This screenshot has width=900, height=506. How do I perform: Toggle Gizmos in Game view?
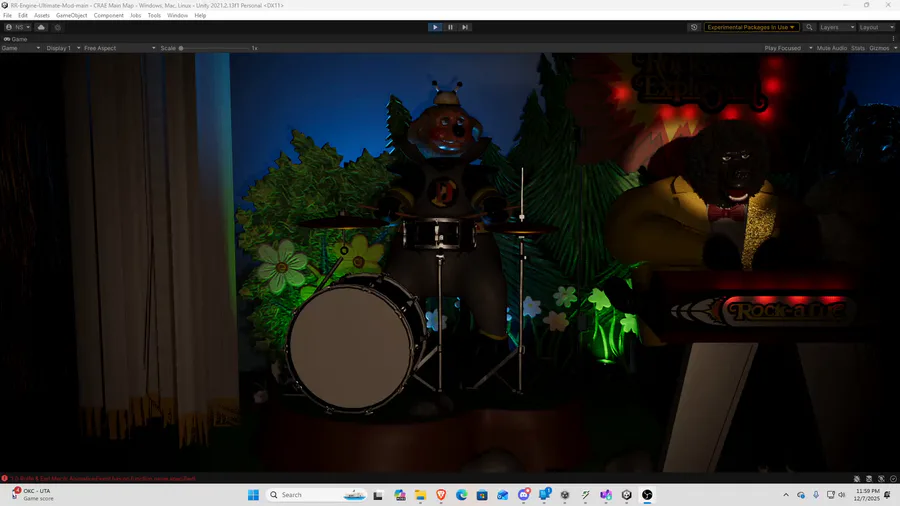point(879,48)
